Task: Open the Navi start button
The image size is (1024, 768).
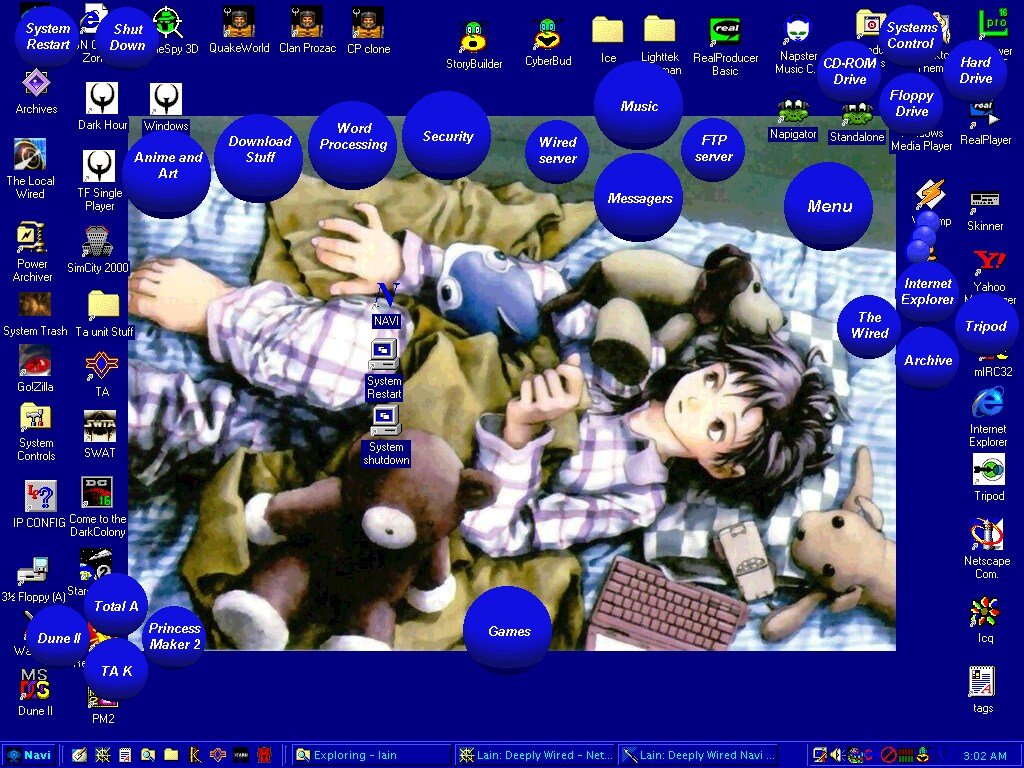Action: coord(28,755)
